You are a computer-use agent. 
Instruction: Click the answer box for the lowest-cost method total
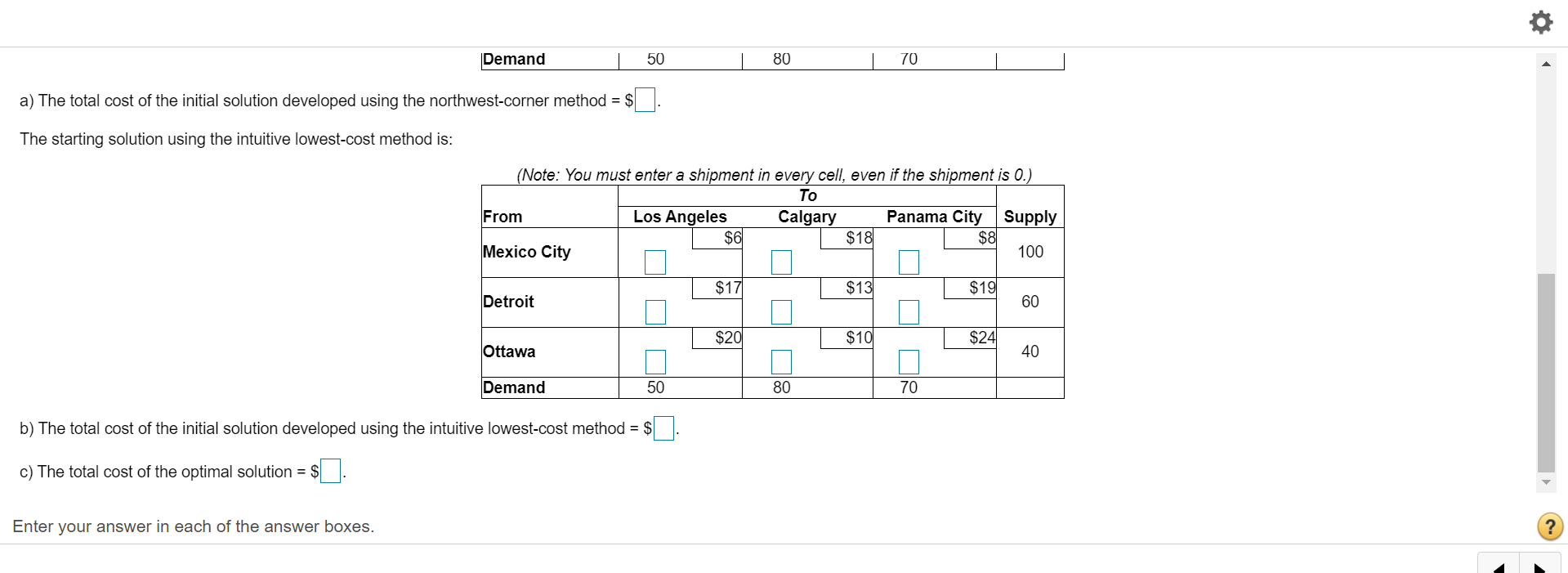[663, 428]
